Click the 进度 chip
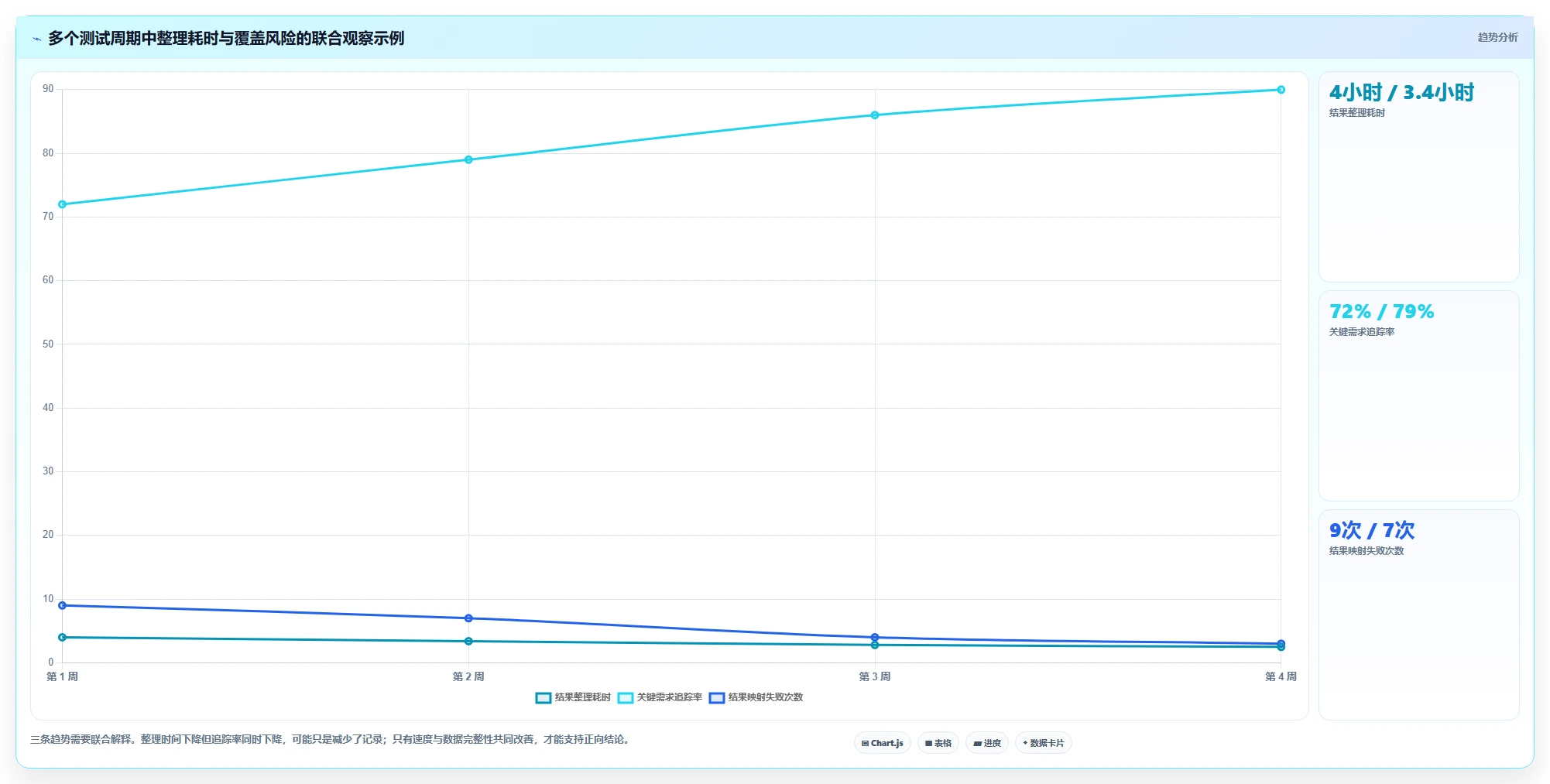Viewport: 1550px width, 784px height. [x=987, y=743]
